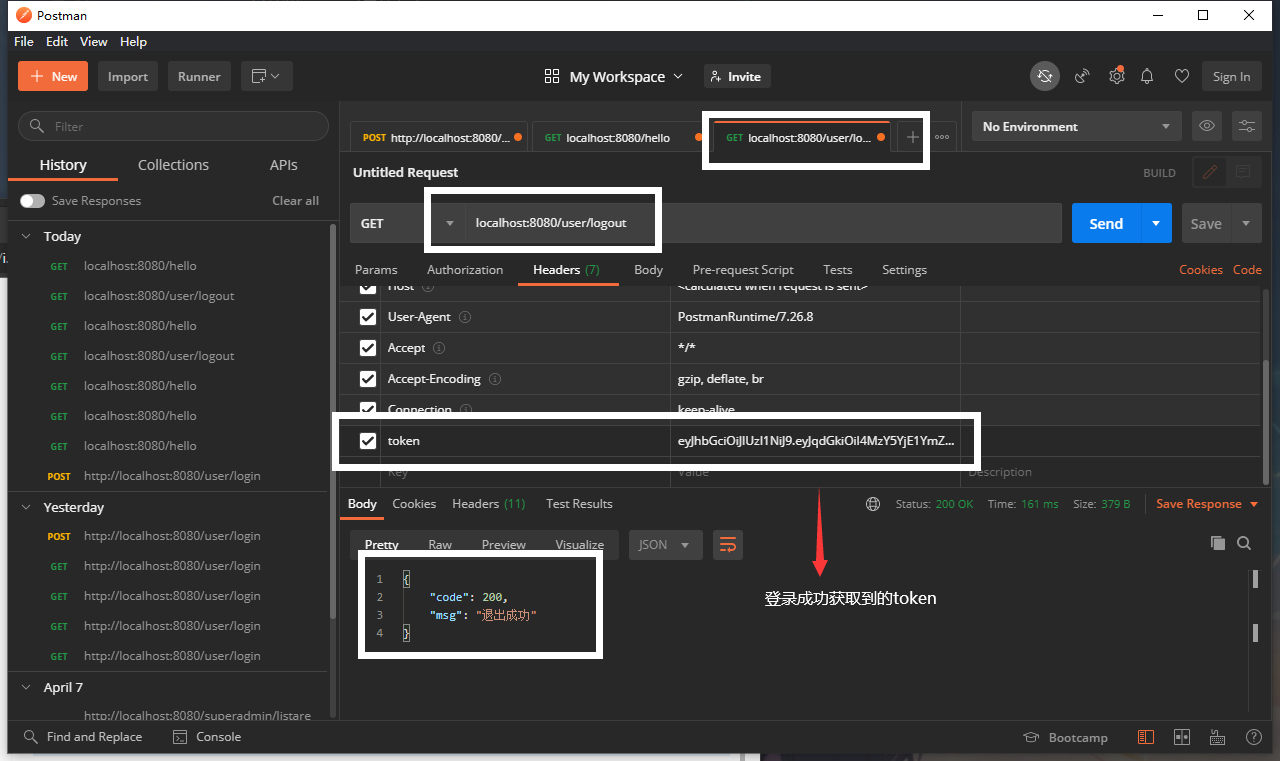The width and height of the screenshot is (1280, 761).
Task: Click the Invite button
Action: (x=737, y=76)
